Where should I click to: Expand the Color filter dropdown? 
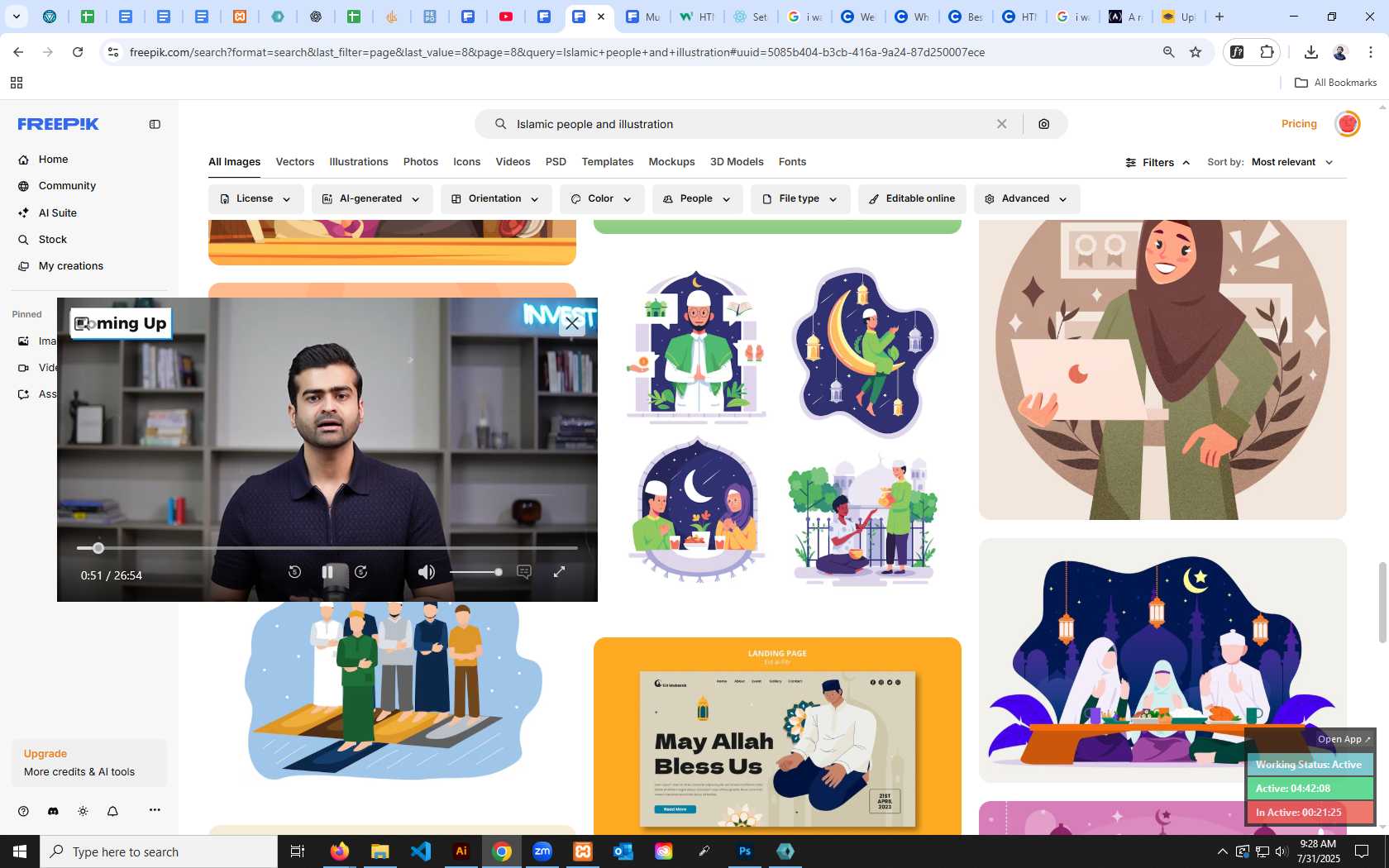602,199
